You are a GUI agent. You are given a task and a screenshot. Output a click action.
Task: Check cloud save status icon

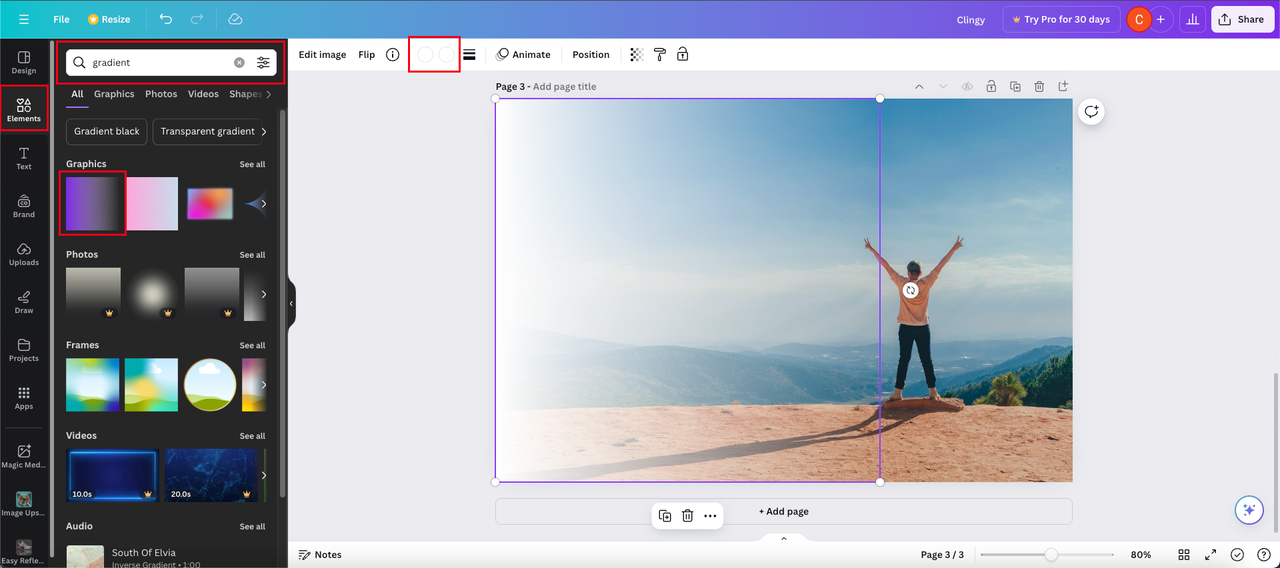(235, 19)
